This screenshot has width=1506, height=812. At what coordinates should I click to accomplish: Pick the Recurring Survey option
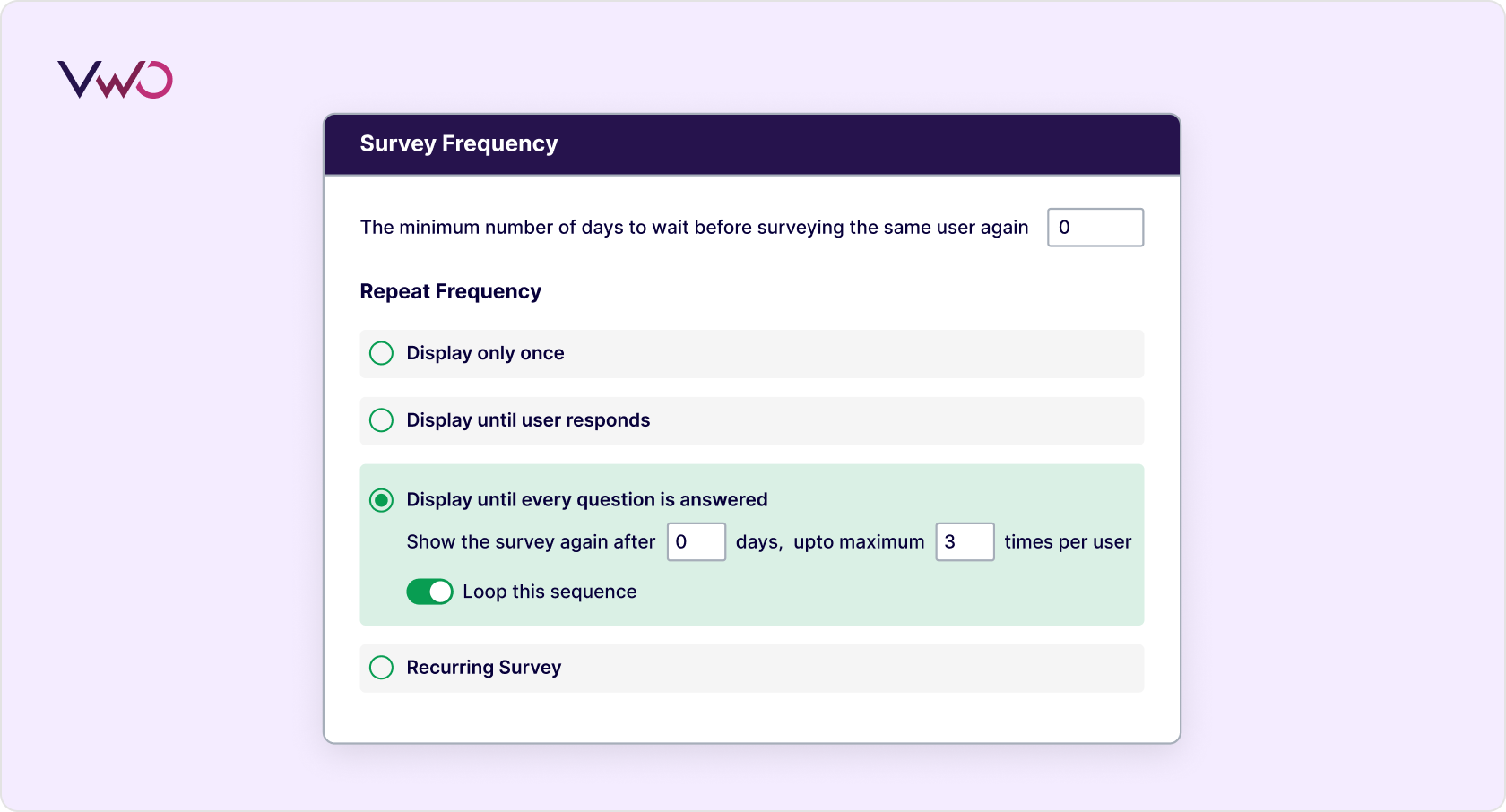(x=381, y=668)
